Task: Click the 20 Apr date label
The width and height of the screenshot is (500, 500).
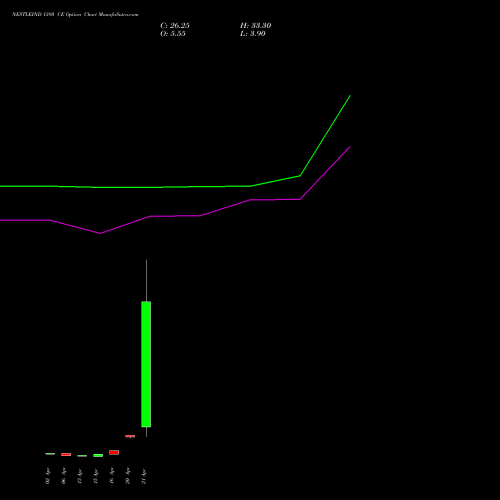Action: pyautogui.click(x=128, y=476)
